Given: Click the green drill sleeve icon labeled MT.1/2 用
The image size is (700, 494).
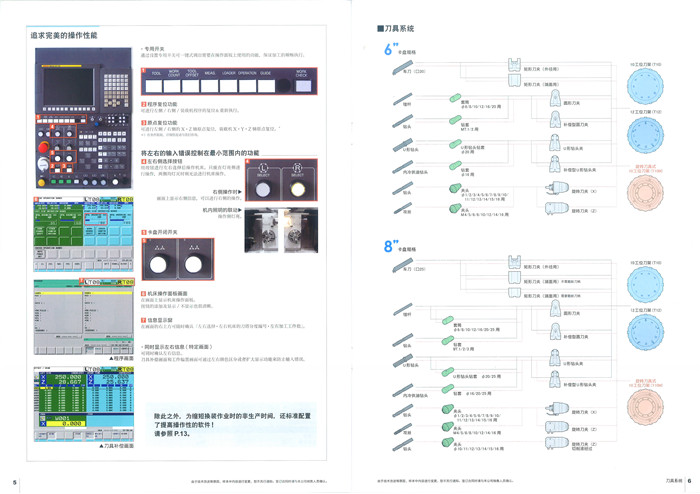Looking at the screenshot, I should pyautogui.click(x=455, y=120).
